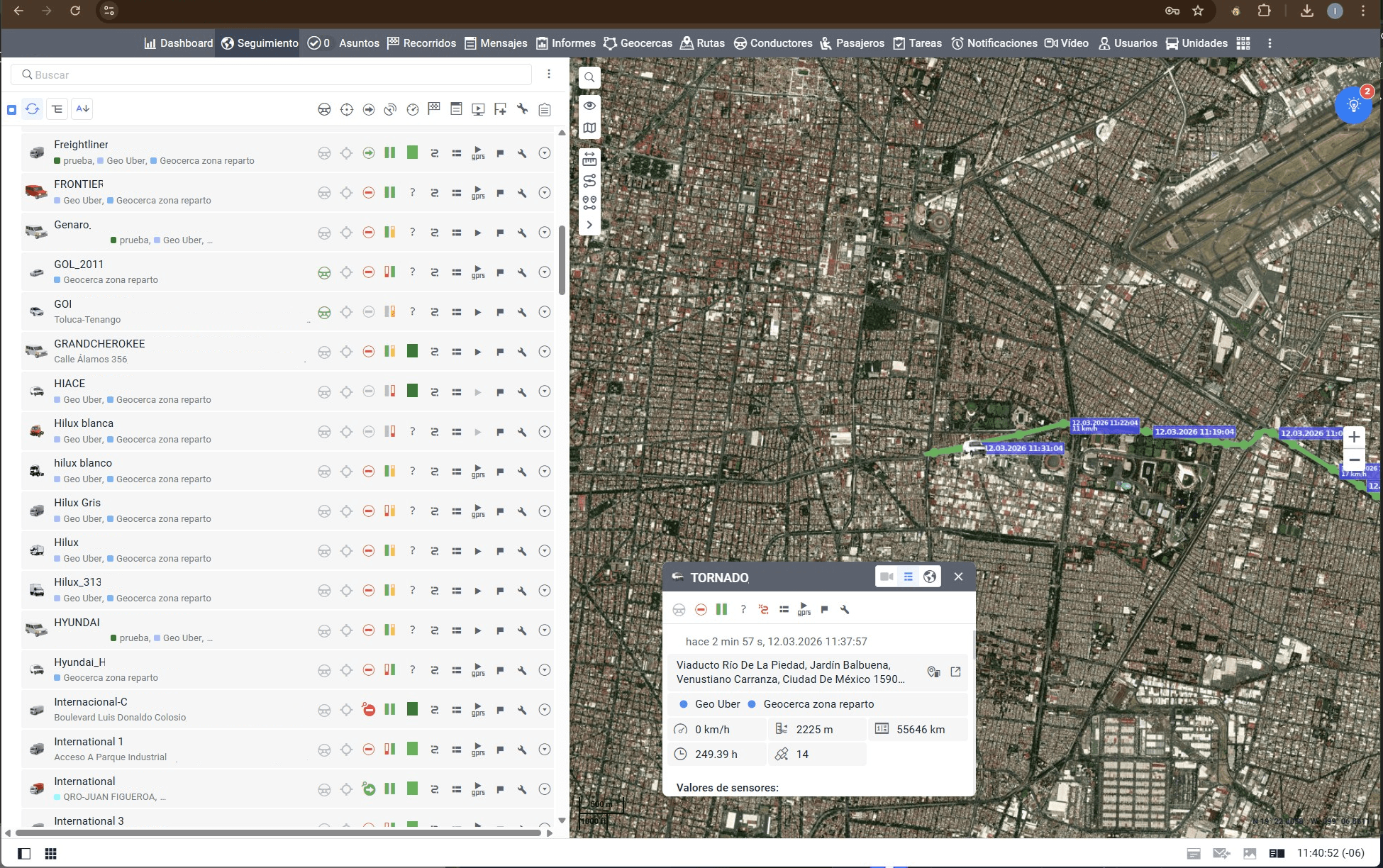Switch to the Informes tab

(566, 43)
